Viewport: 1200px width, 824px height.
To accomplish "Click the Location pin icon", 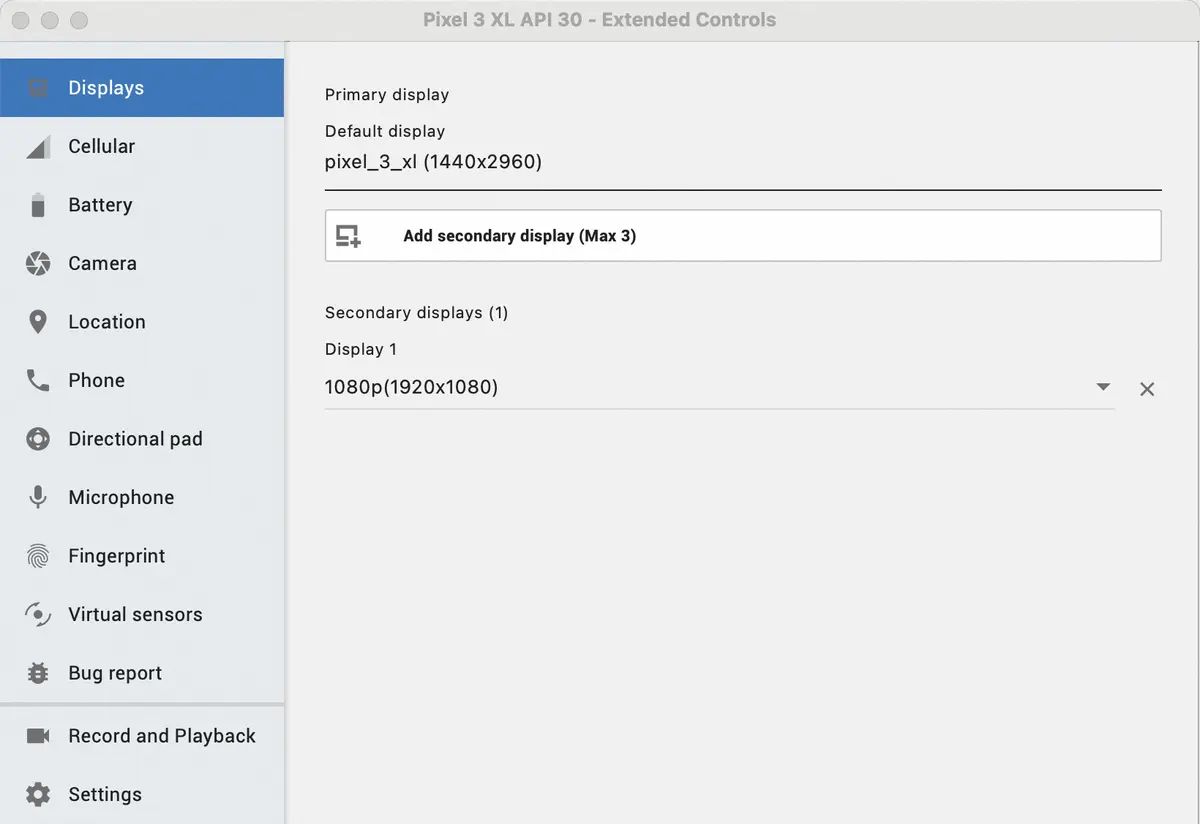I will point(38,322).
